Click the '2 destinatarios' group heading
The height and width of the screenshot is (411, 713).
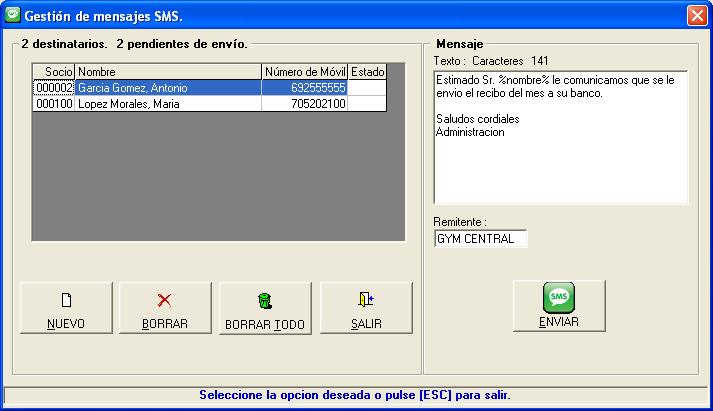[x=135, y=44]
